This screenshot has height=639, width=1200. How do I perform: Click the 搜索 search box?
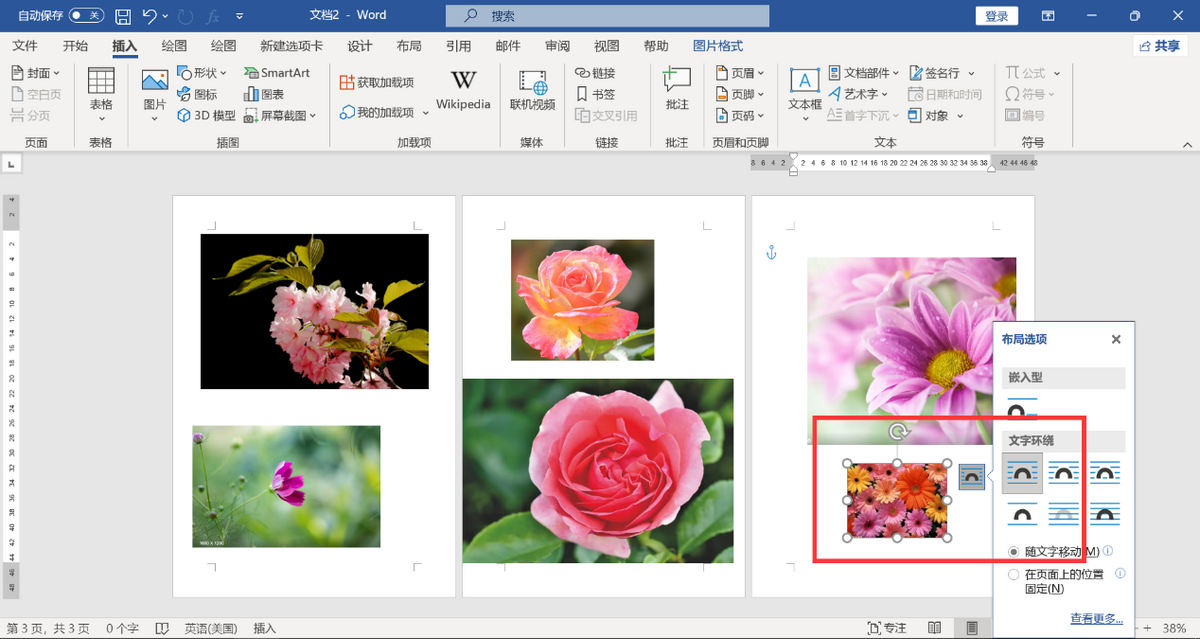[607, 16]
